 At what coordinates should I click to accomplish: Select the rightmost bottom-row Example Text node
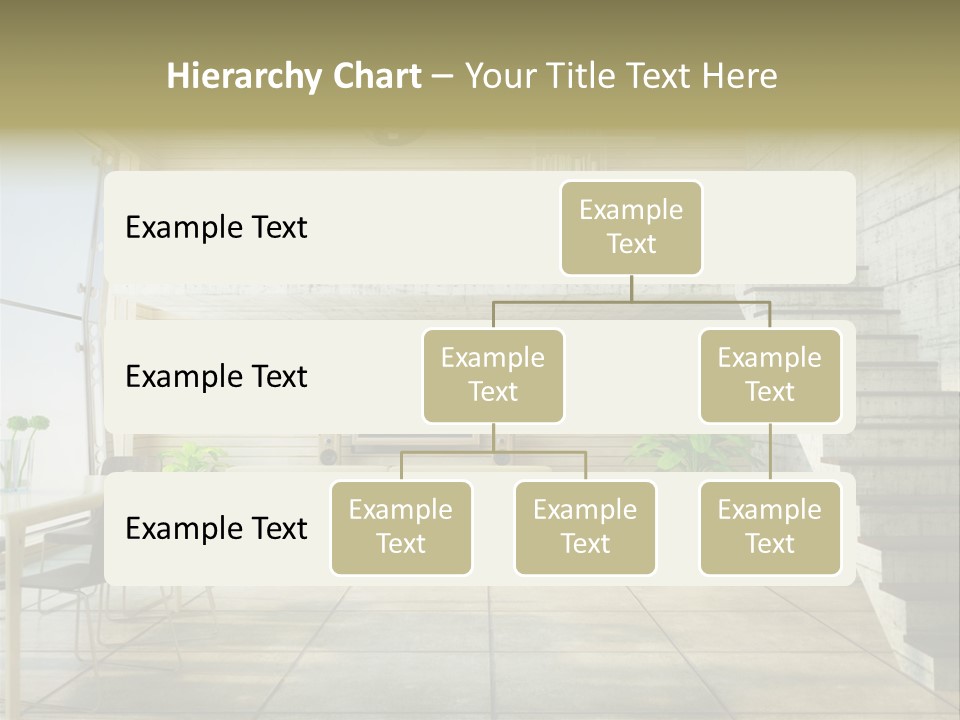pos(770,528)
